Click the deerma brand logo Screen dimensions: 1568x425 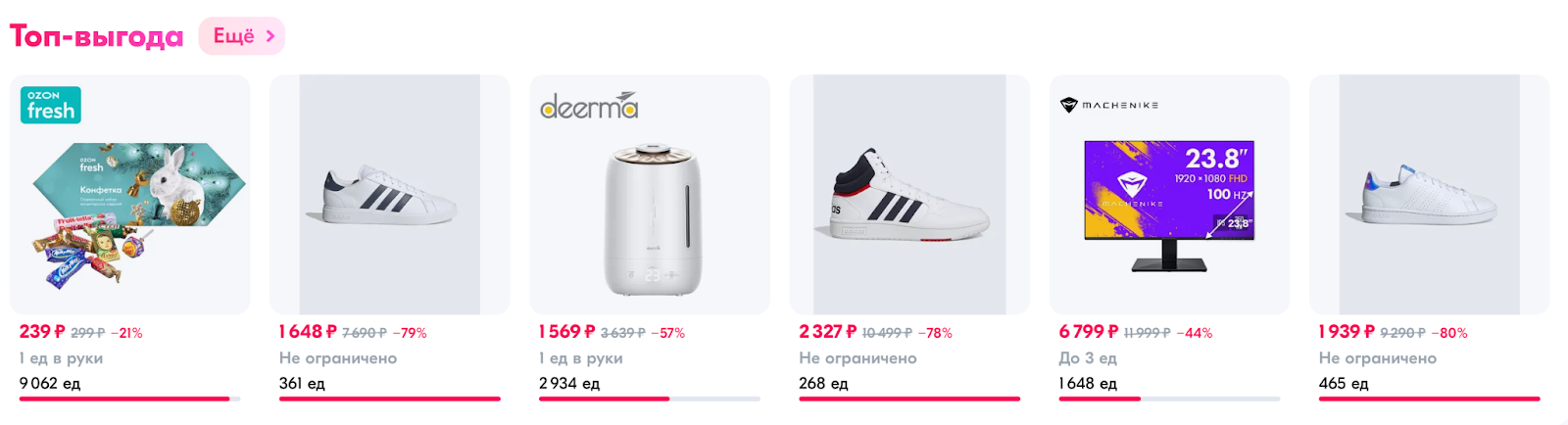589,106
